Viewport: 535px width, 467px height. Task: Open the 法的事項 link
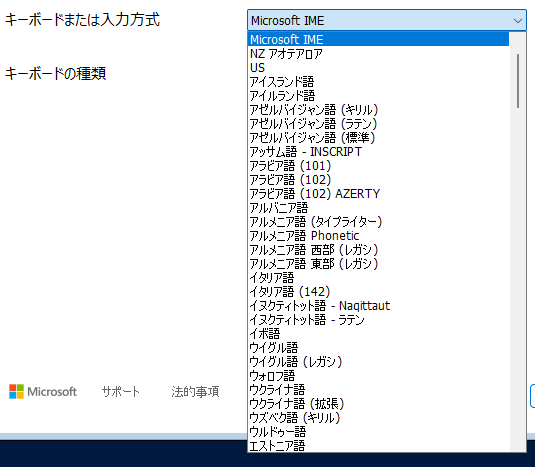195,391
